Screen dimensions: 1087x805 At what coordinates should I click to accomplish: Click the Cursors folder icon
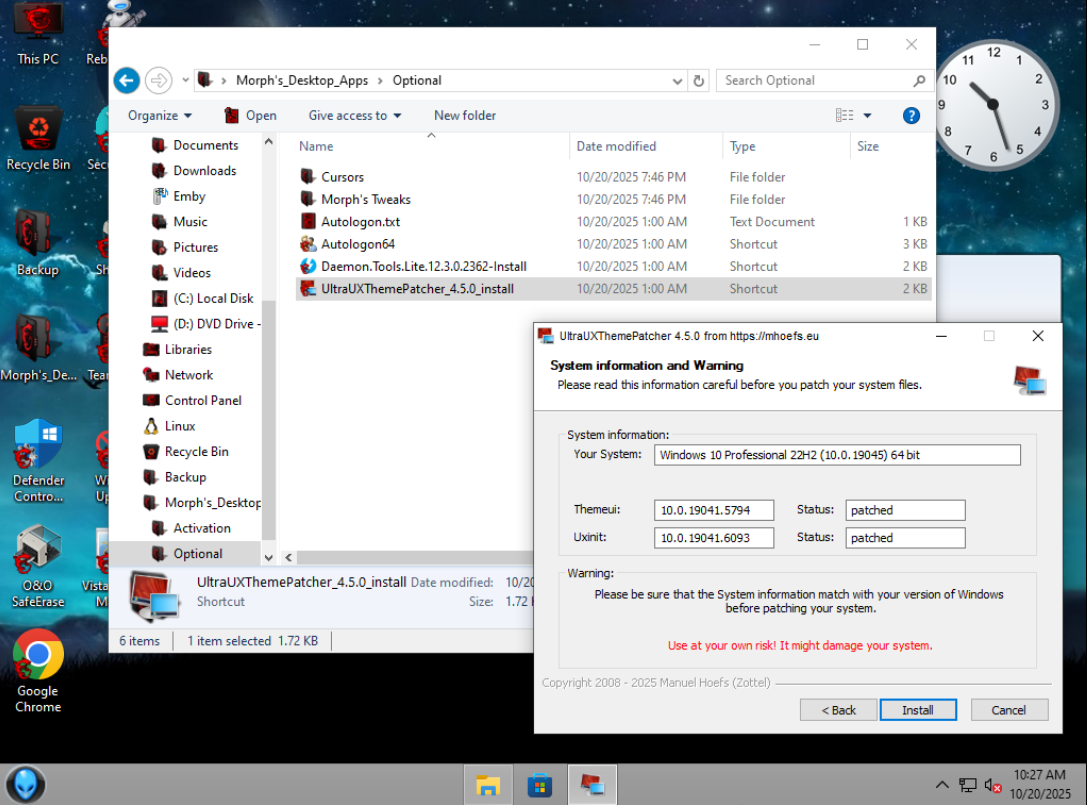[308, 176]
